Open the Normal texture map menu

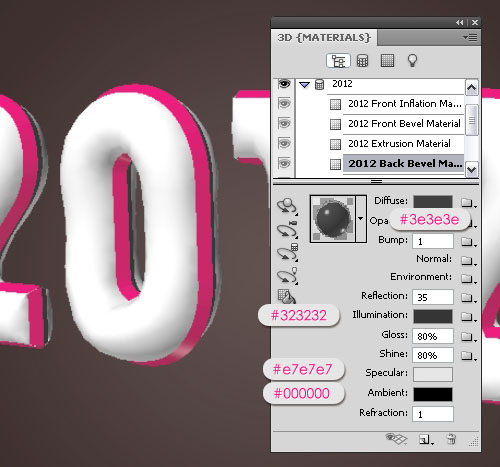tap(468, 260)
